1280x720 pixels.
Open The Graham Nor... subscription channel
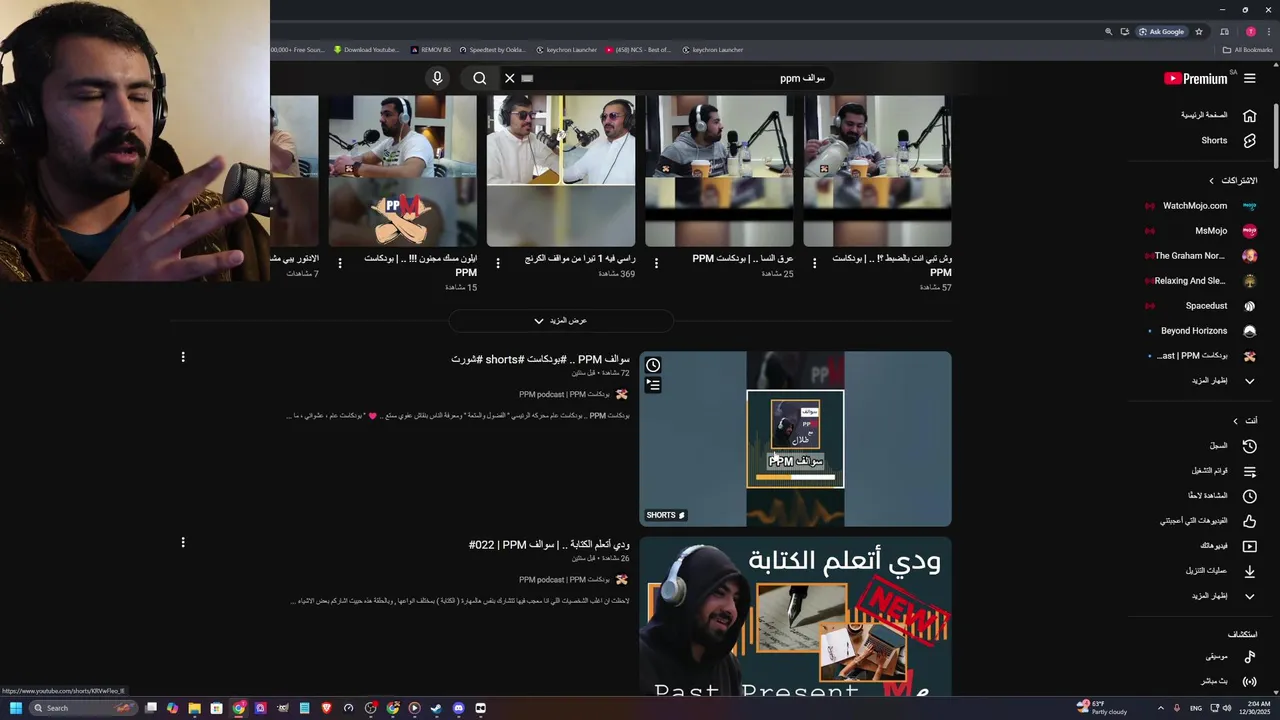coord(1189,256)
